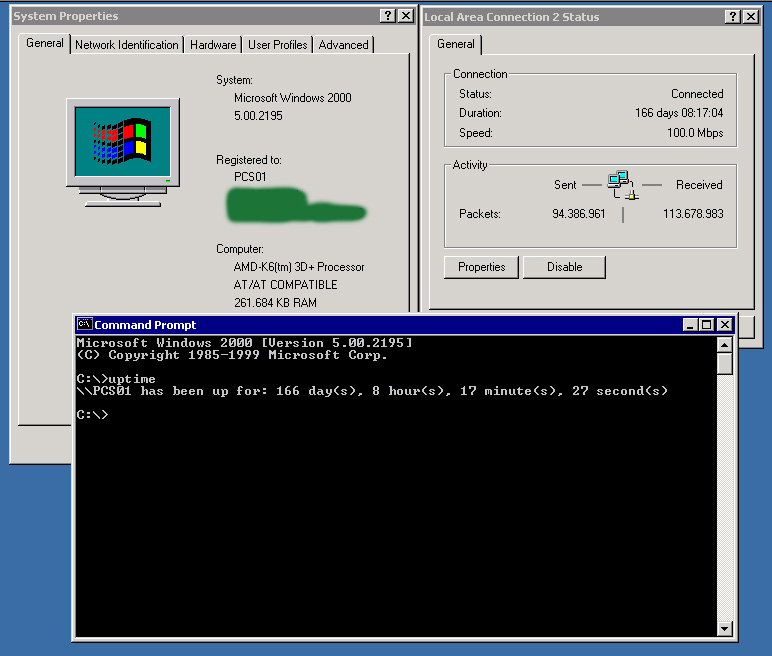The width and height of the screenshot is (772, 656).
Task: Click the registered name PCS01
Action: [250, 177]
